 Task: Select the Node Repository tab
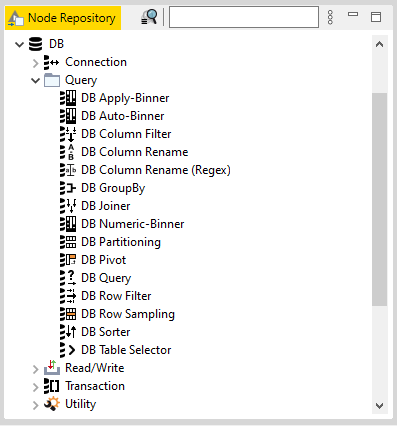tap(63, 18)
